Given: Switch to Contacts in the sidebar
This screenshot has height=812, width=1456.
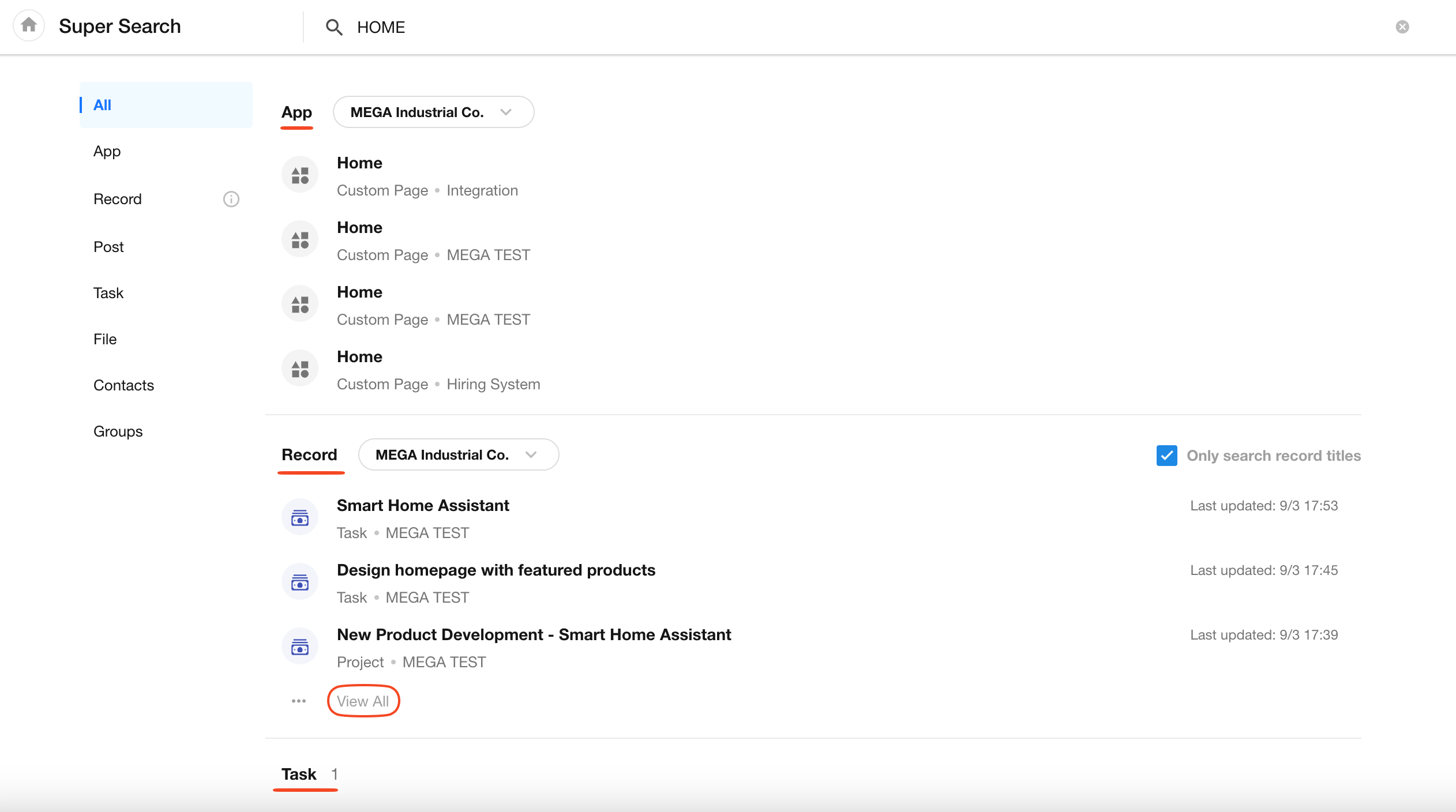Looking at the screenshot, I should [123, 385].
